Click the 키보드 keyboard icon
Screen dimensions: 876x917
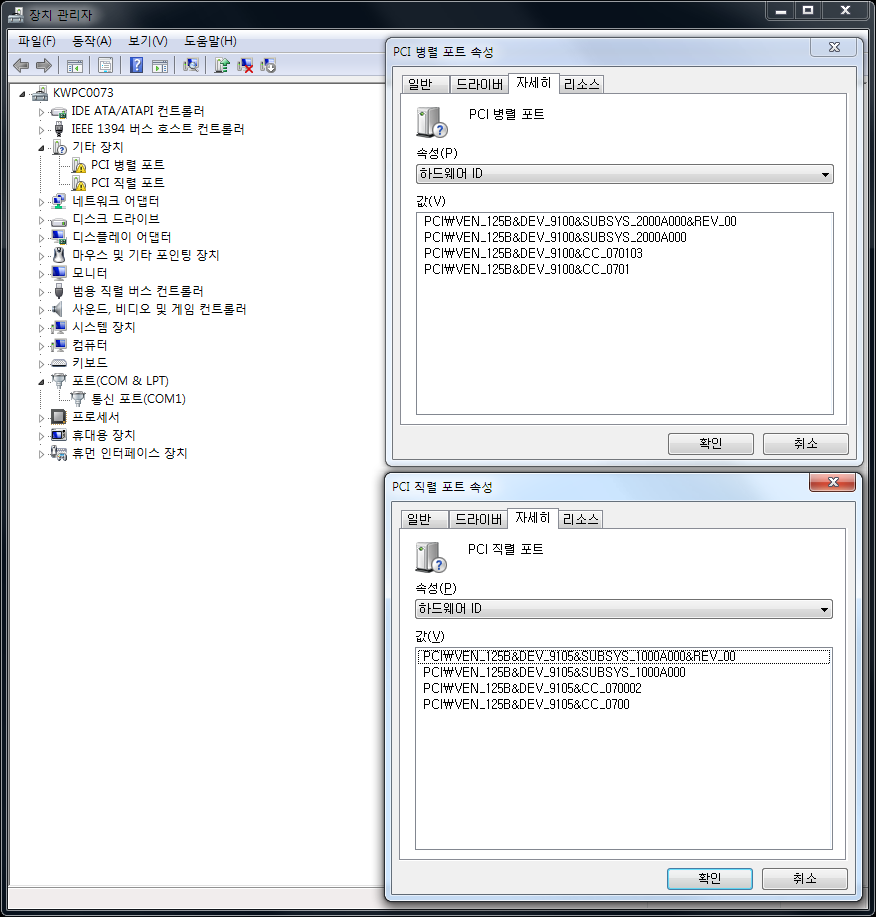click(58, 363)
